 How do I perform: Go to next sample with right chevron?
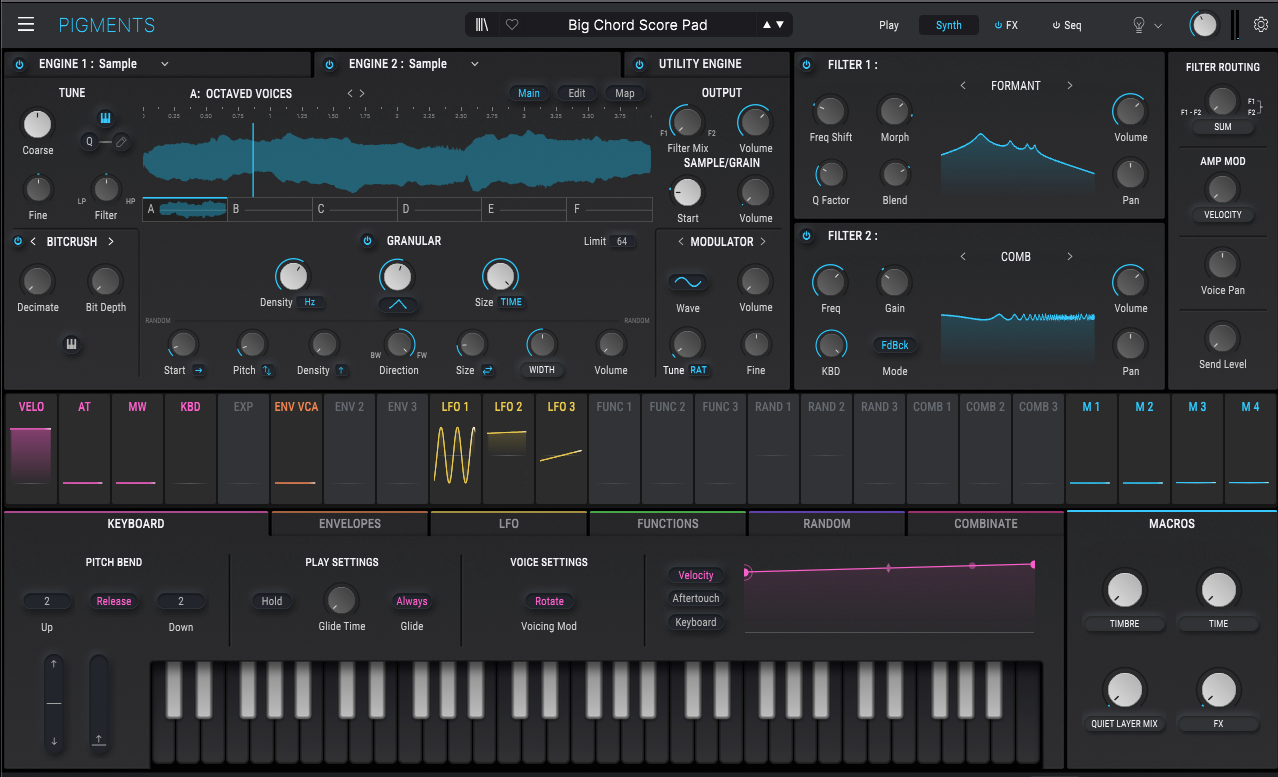[362, 94]
